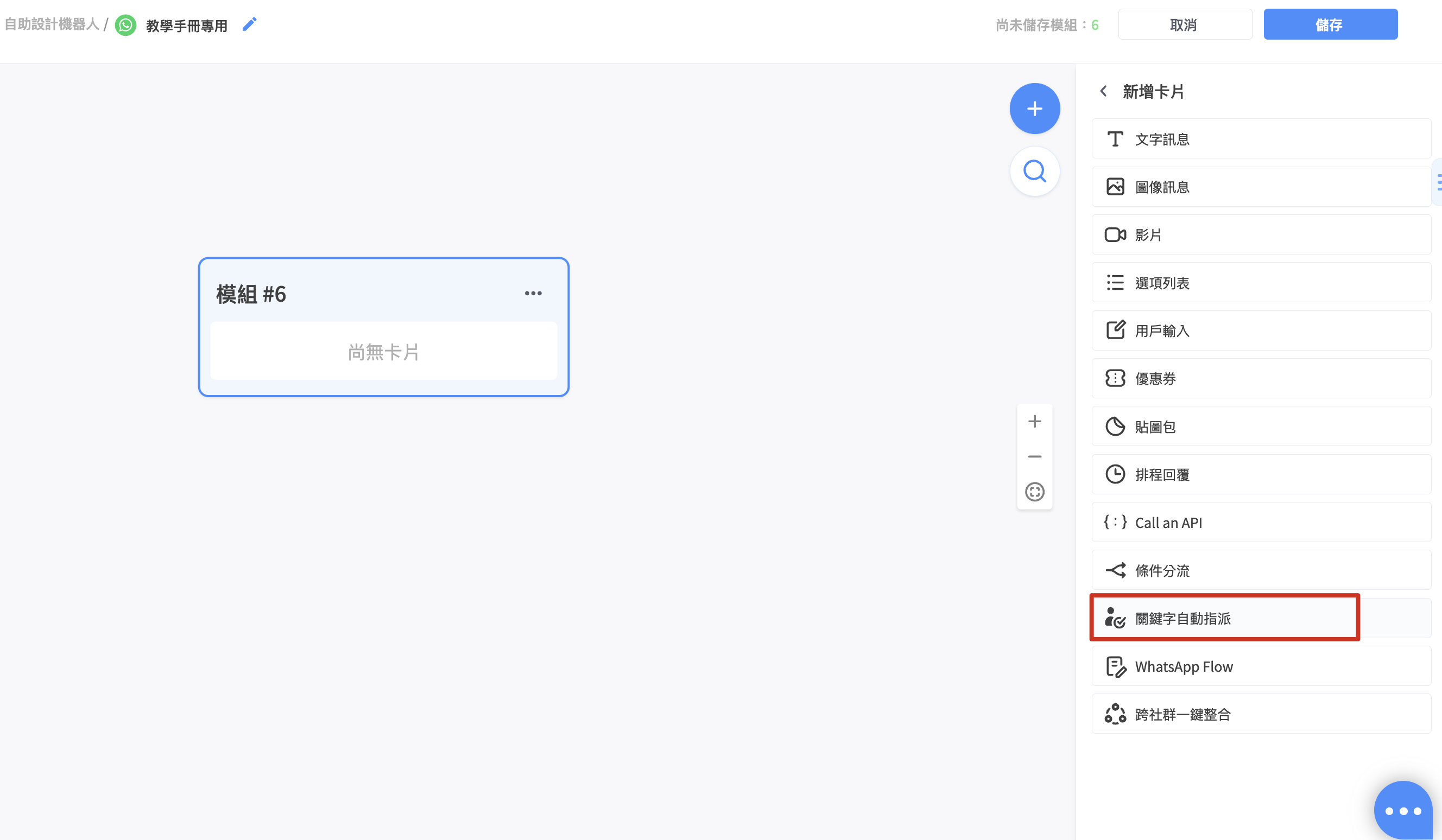Add a 選項列表 card
This screenshot has width=1442, height=840.
pyautogui.click(x=1261, y=283)
